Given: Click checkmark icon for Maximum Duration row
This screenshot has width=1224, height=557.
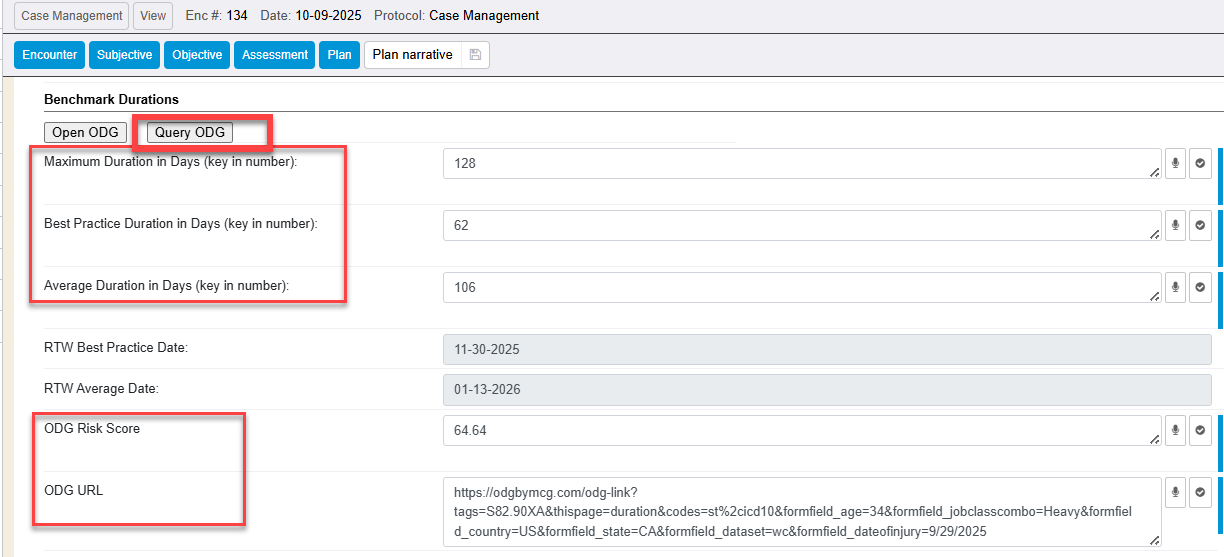Looking at the screenshot, I should point(1199,164).
